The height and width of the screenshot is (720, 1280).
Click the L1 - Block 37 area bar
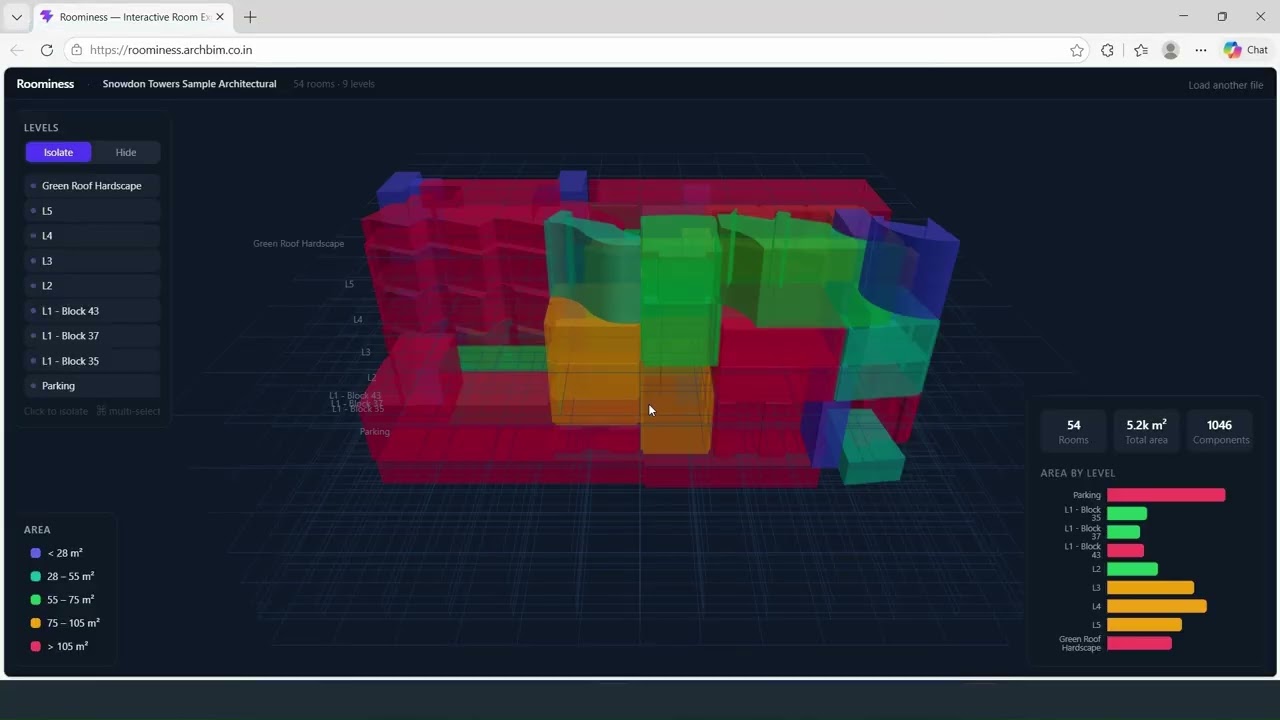pos(1123,532)
